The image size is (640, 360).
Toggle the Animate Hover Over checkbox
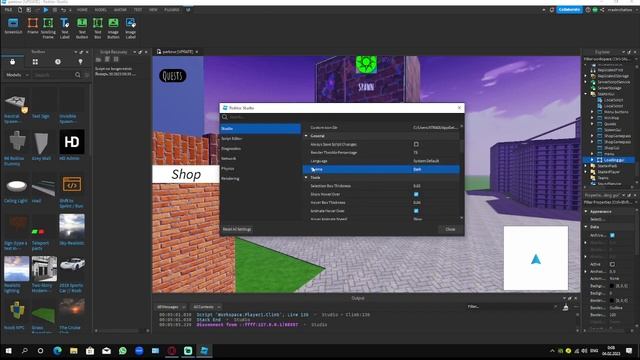coord(416,211)
